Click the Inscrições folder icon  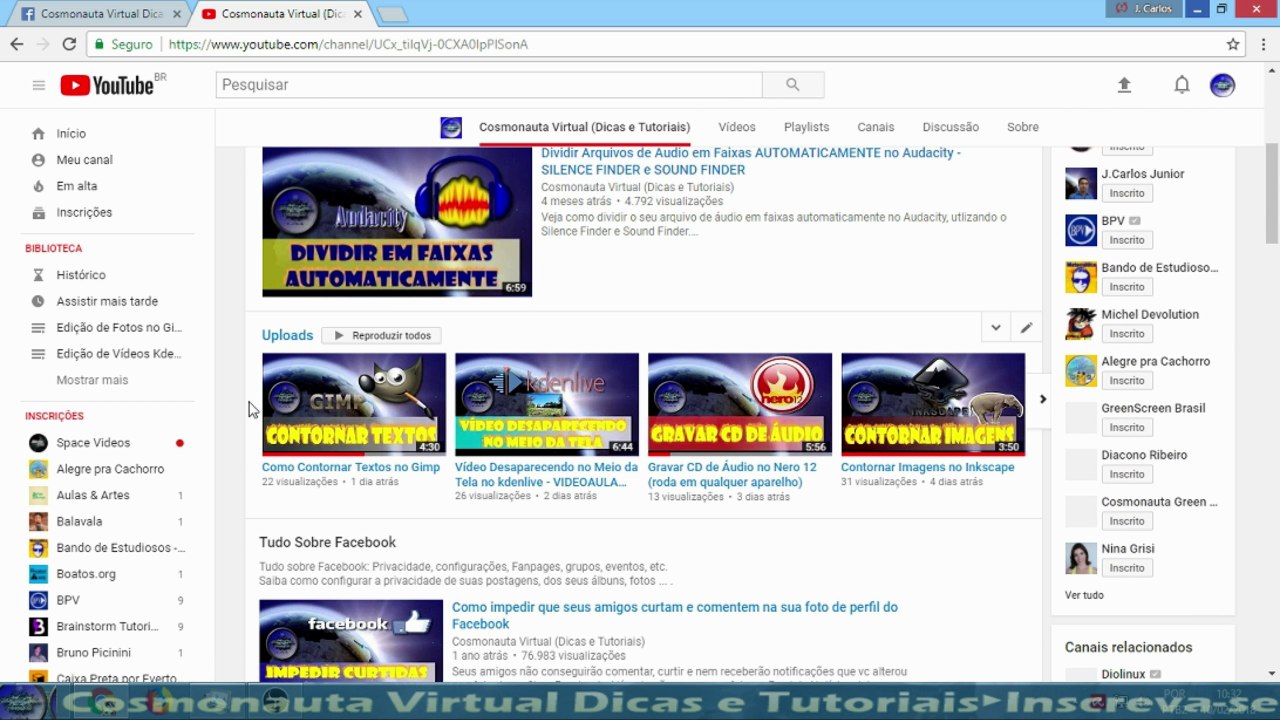click(38, 212)
